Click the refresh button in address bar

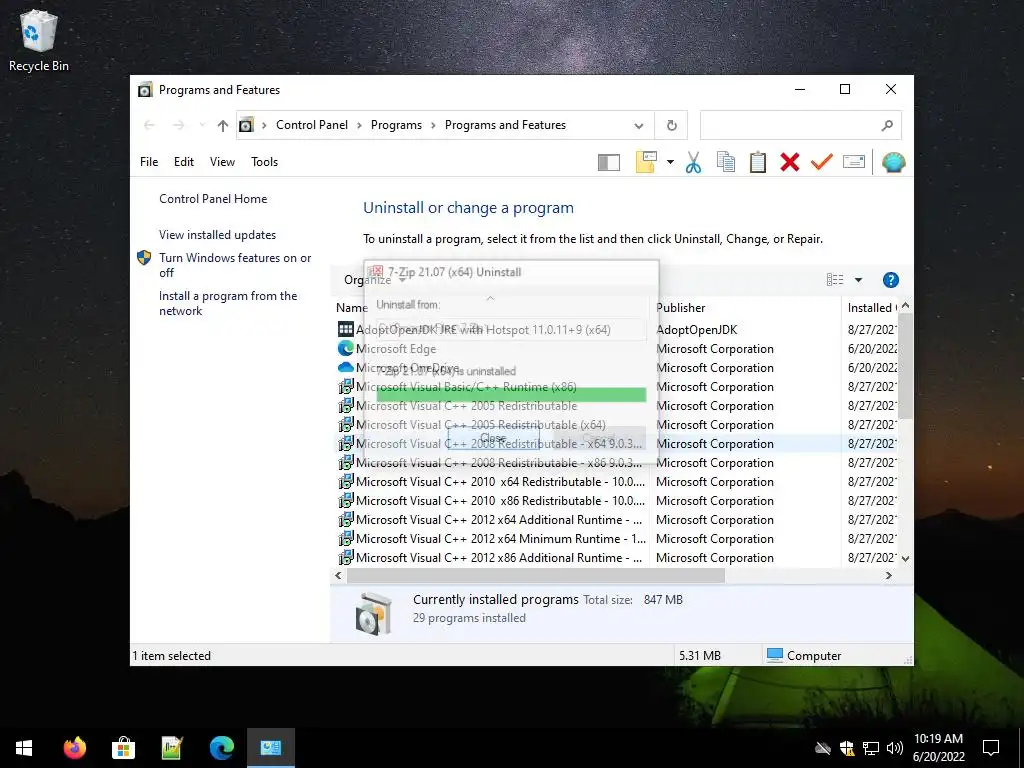click(671, 125)
